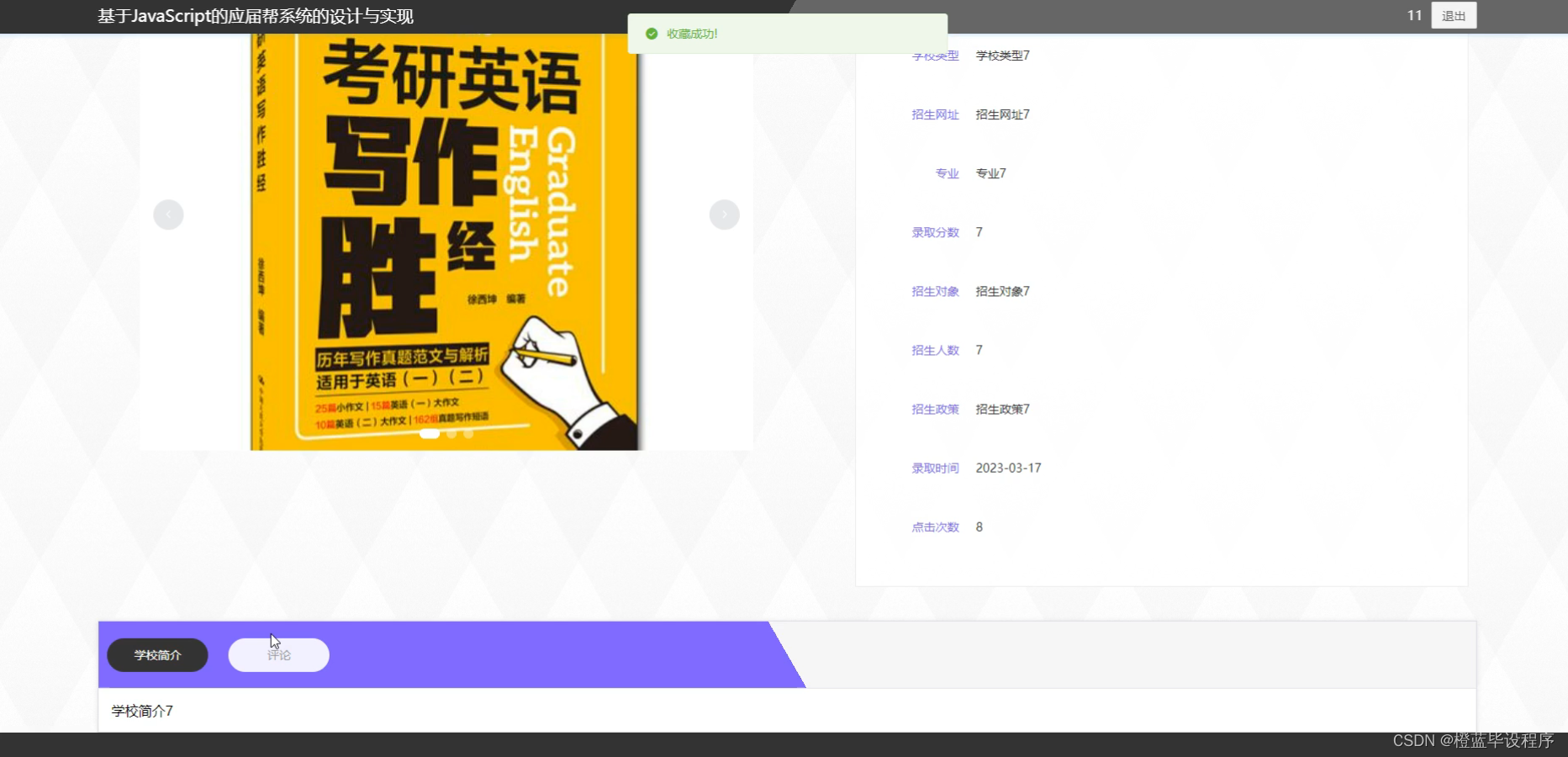Click the 录取分数 field link
This screenshot has width=1568, height=757.
tap(935, 232)
